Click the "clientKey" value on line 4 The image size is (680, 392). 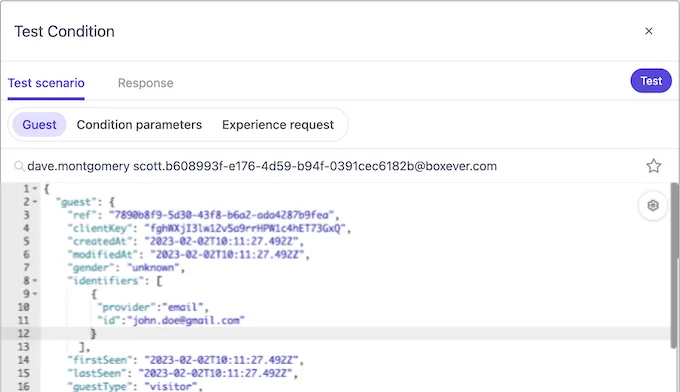tap(245, 228)
